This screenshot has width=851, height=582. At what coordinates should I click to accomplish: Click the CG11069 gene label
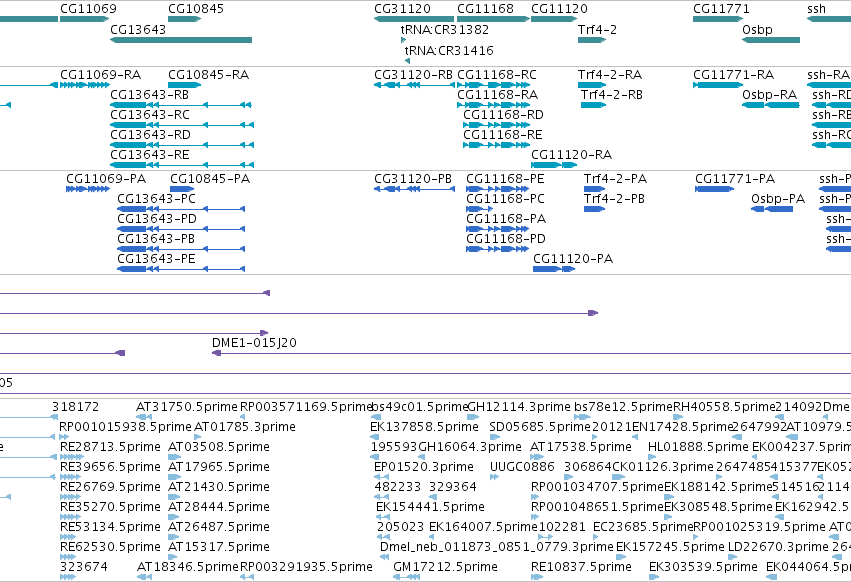pos(88,9)
